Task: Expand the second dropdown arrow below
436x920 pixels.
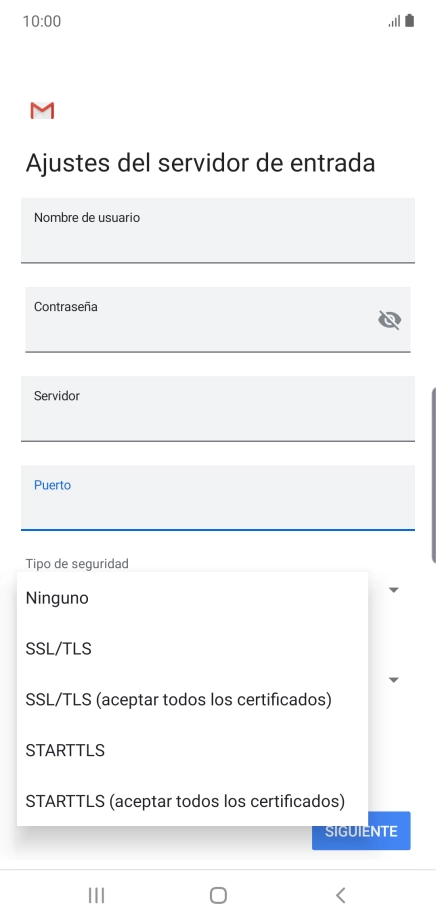Action: [x=394, y=679]
